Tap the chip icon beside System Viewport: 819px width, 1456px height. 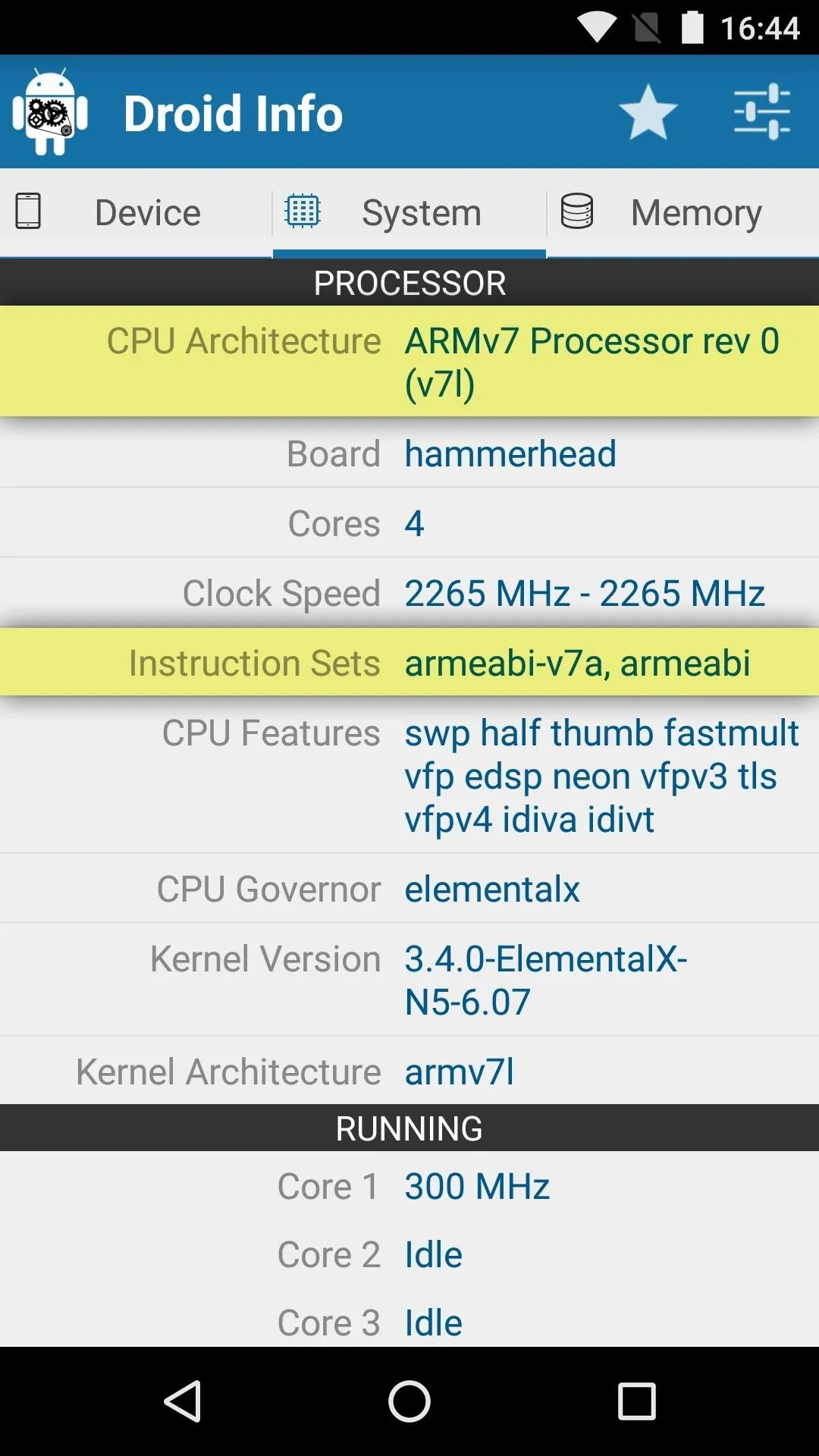click(x=303, y=212)
